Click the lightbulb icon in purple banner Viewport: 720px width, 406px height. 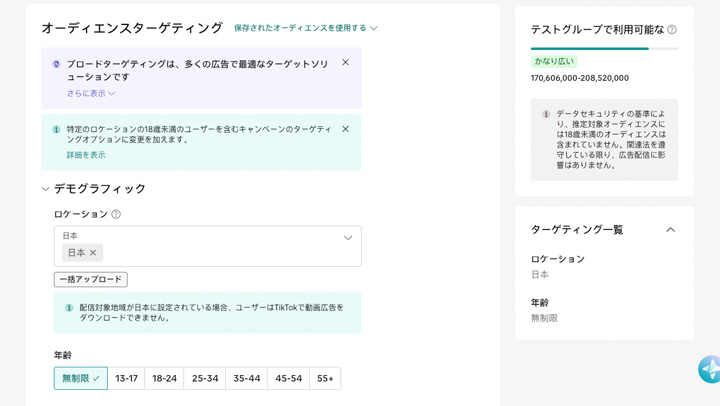[56, 64]
